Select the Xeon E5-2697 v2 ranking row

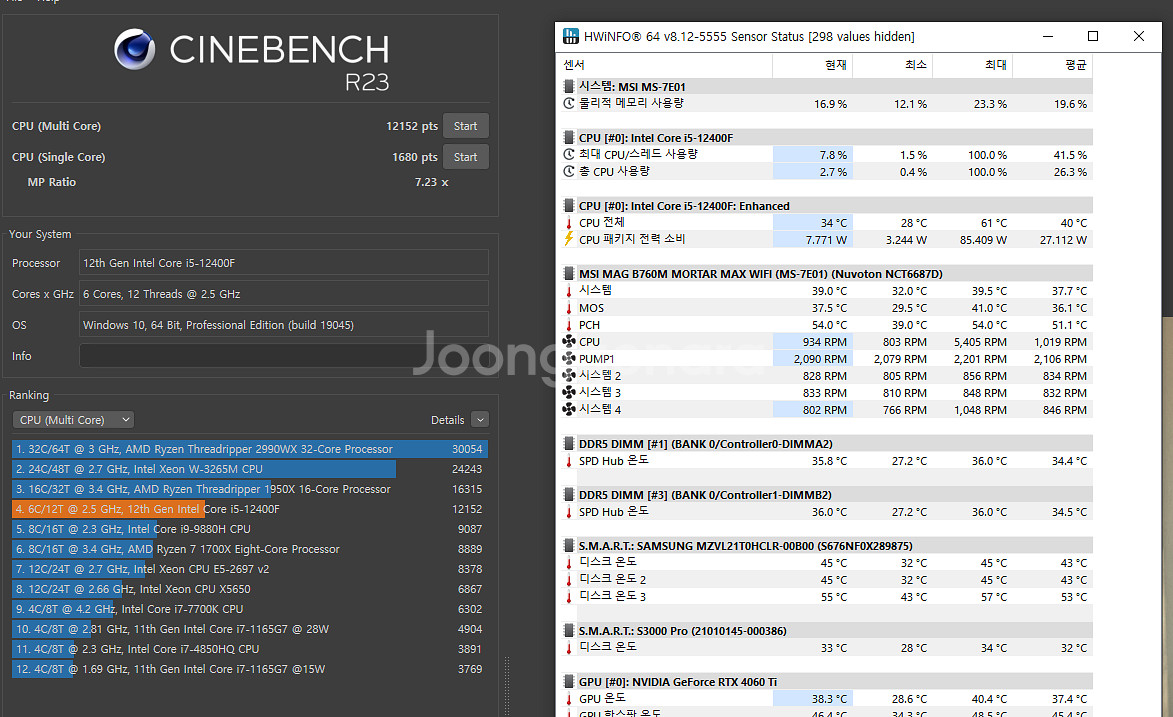pyautogui.click(x=250, y=569)
